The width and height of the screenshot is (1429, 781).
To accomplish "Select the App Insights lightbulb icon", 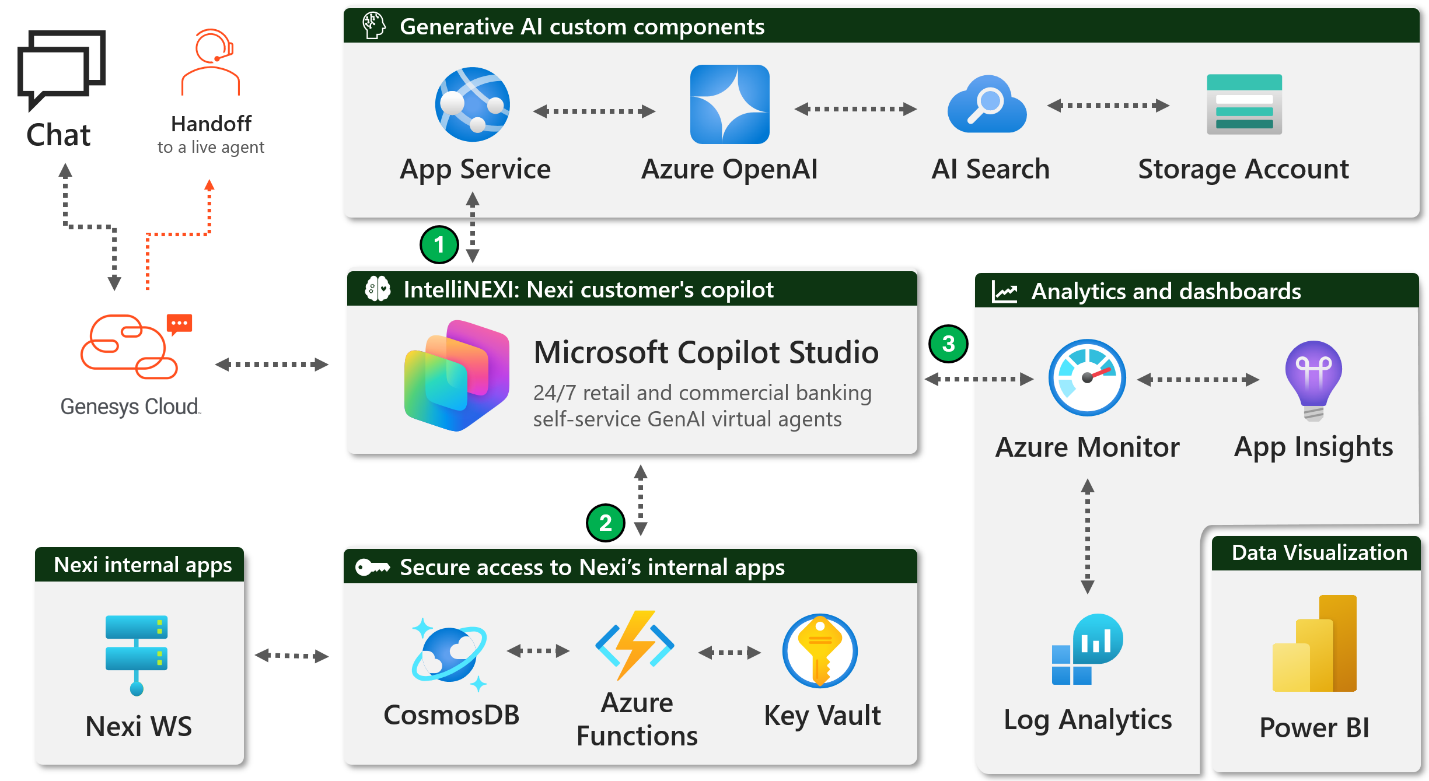I will (1313, 381).
